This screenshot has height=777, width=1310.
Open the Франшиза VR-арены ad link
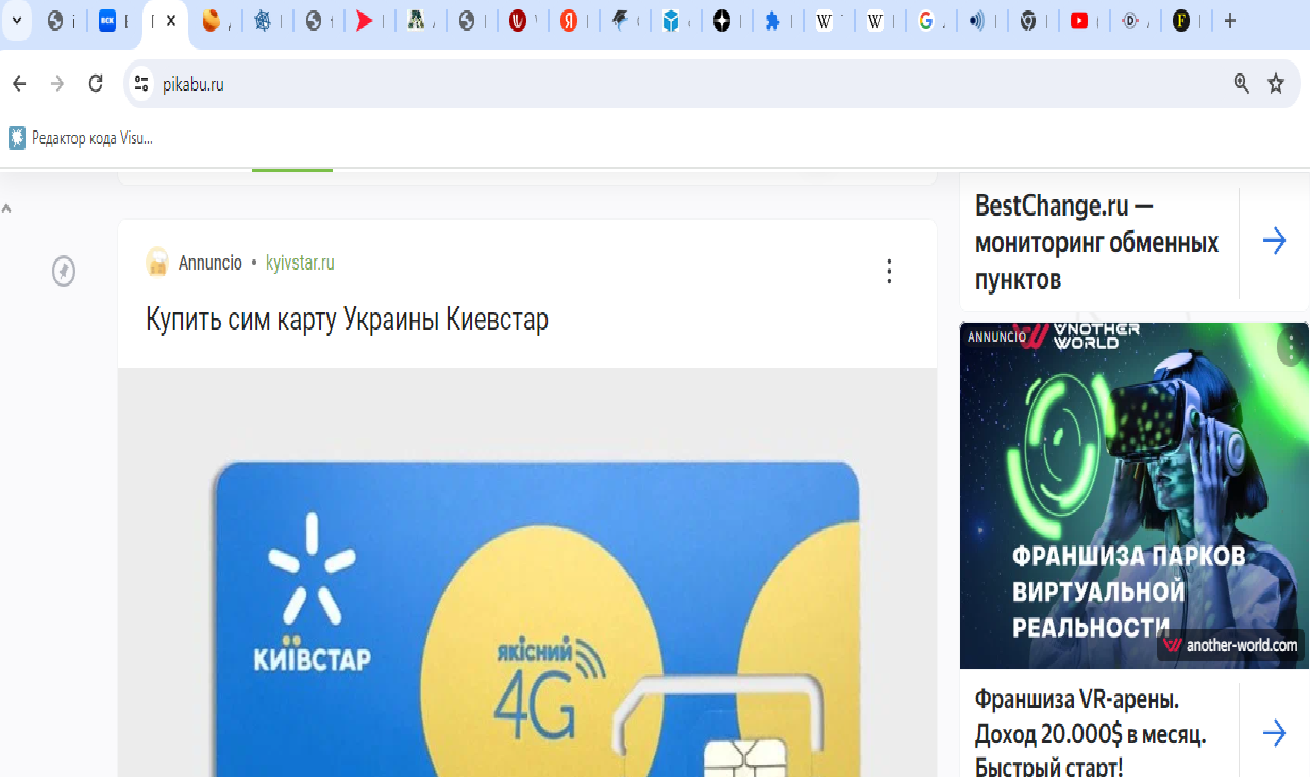[x=1091, y=734]
